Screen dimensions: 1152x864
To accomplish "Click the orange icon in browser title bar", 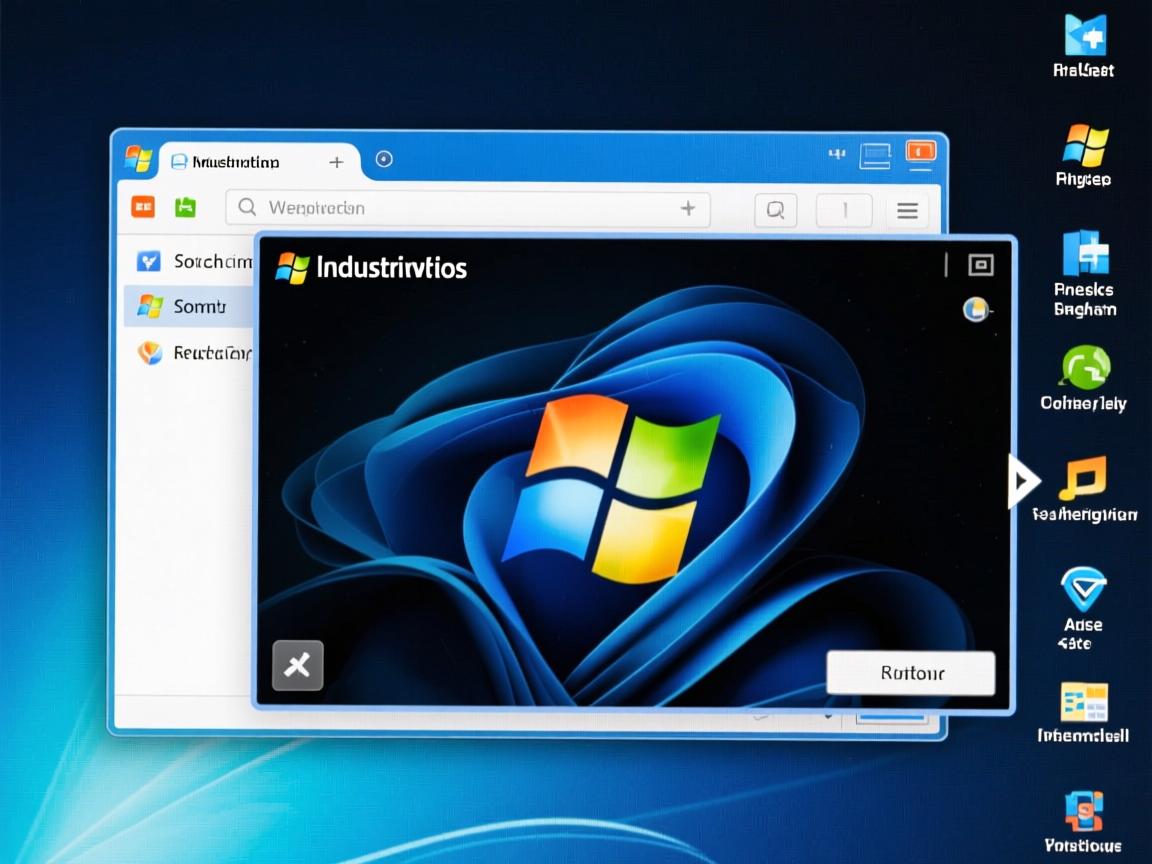I will [x=919, y=152].
